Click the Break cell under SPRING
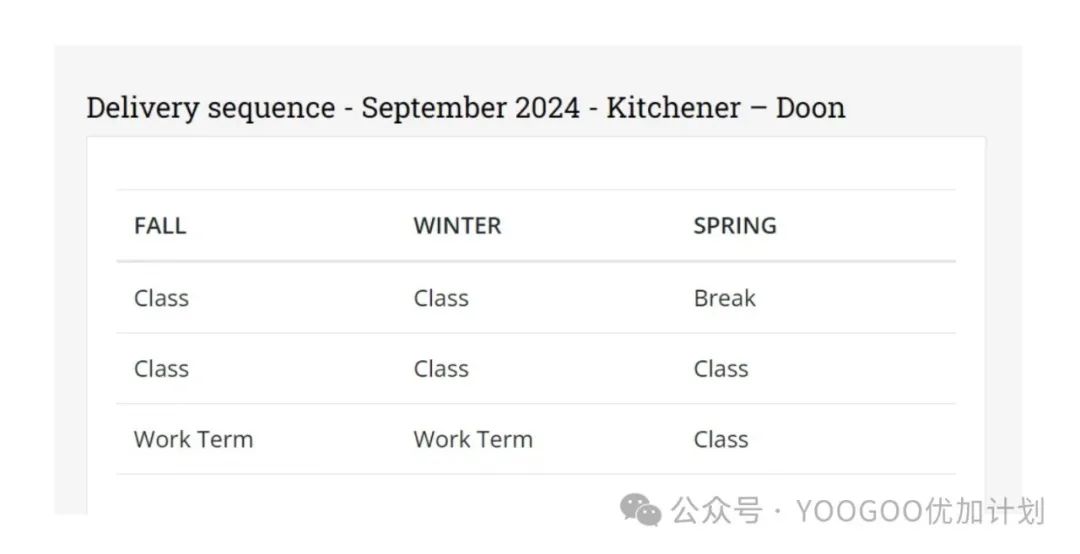Screen dimensions: 1080x554 725,298
